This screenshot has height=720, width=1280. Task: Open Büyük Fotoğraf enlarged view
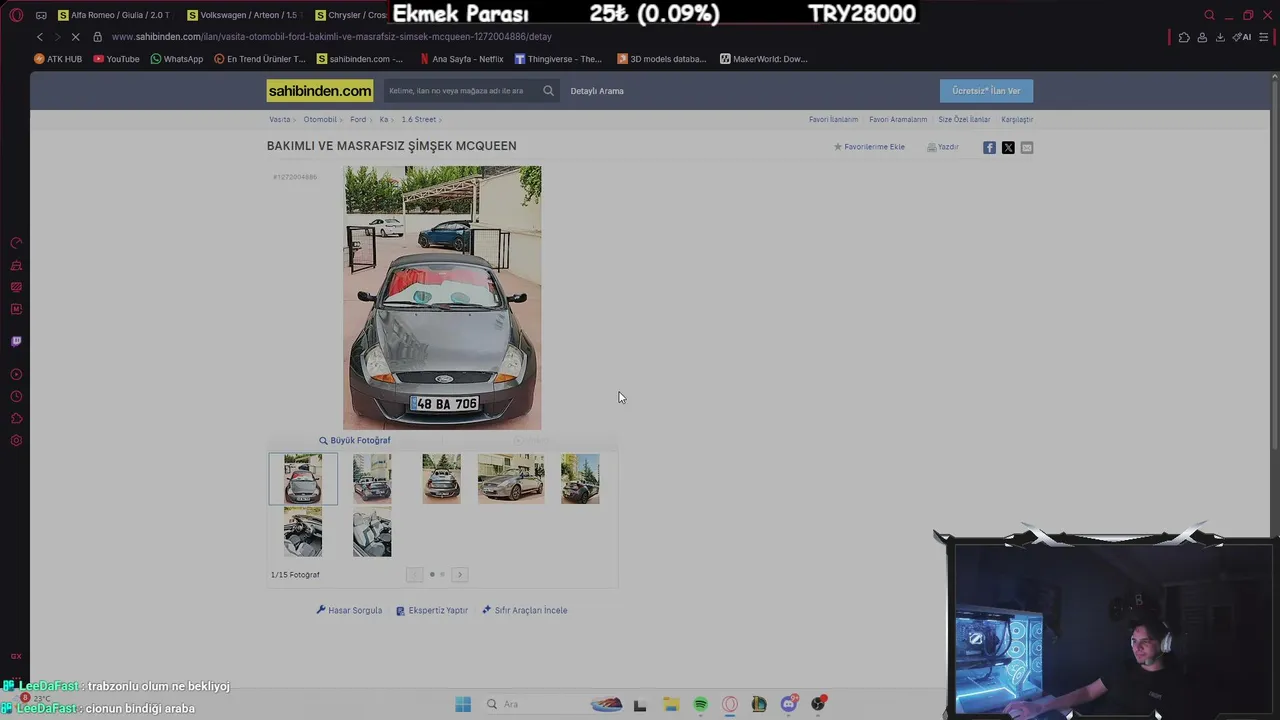[355, 440]
